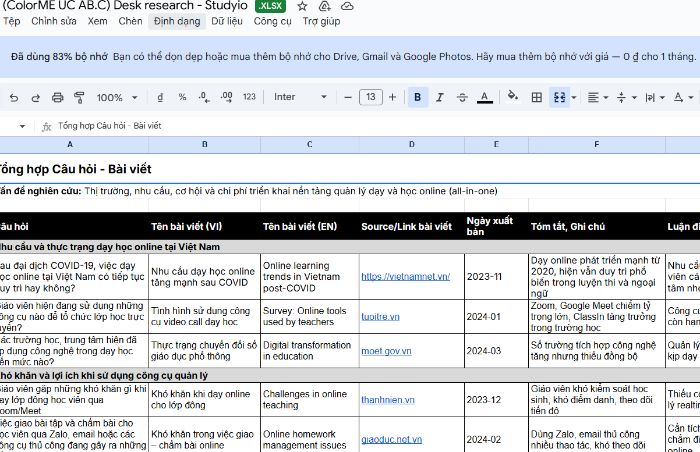This screenshot has height=452, width=700.
Task: Open text rotation dropdown
Action: click(683, 97)
